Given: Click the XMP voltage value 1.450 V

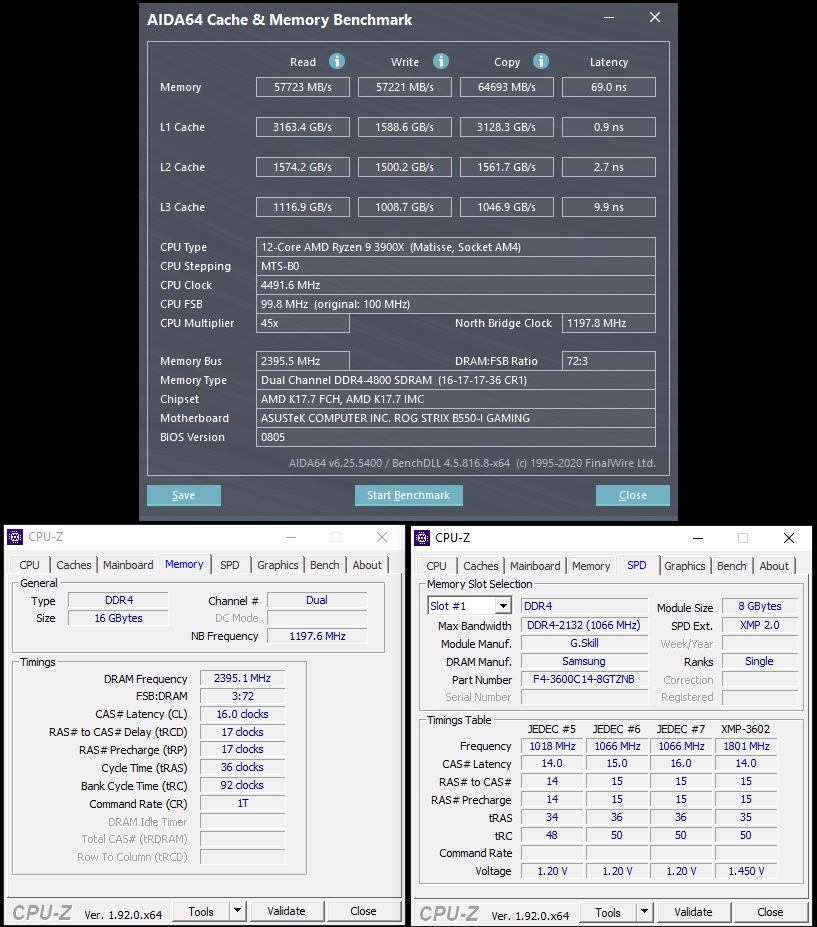Looking at the screenshot, I should click(746, 871).
